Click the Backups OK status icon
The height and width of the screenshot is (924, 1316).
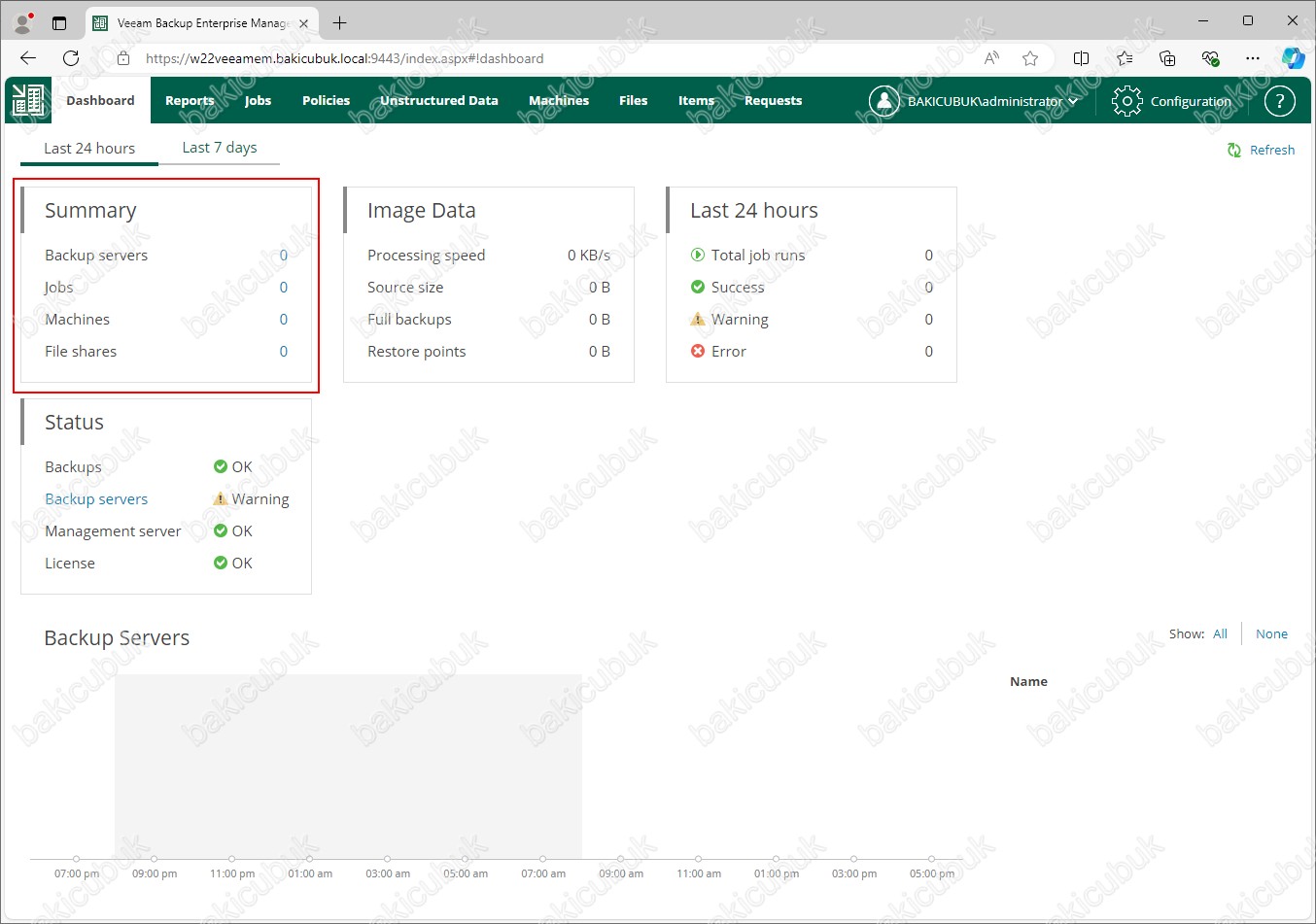point(221,466)
